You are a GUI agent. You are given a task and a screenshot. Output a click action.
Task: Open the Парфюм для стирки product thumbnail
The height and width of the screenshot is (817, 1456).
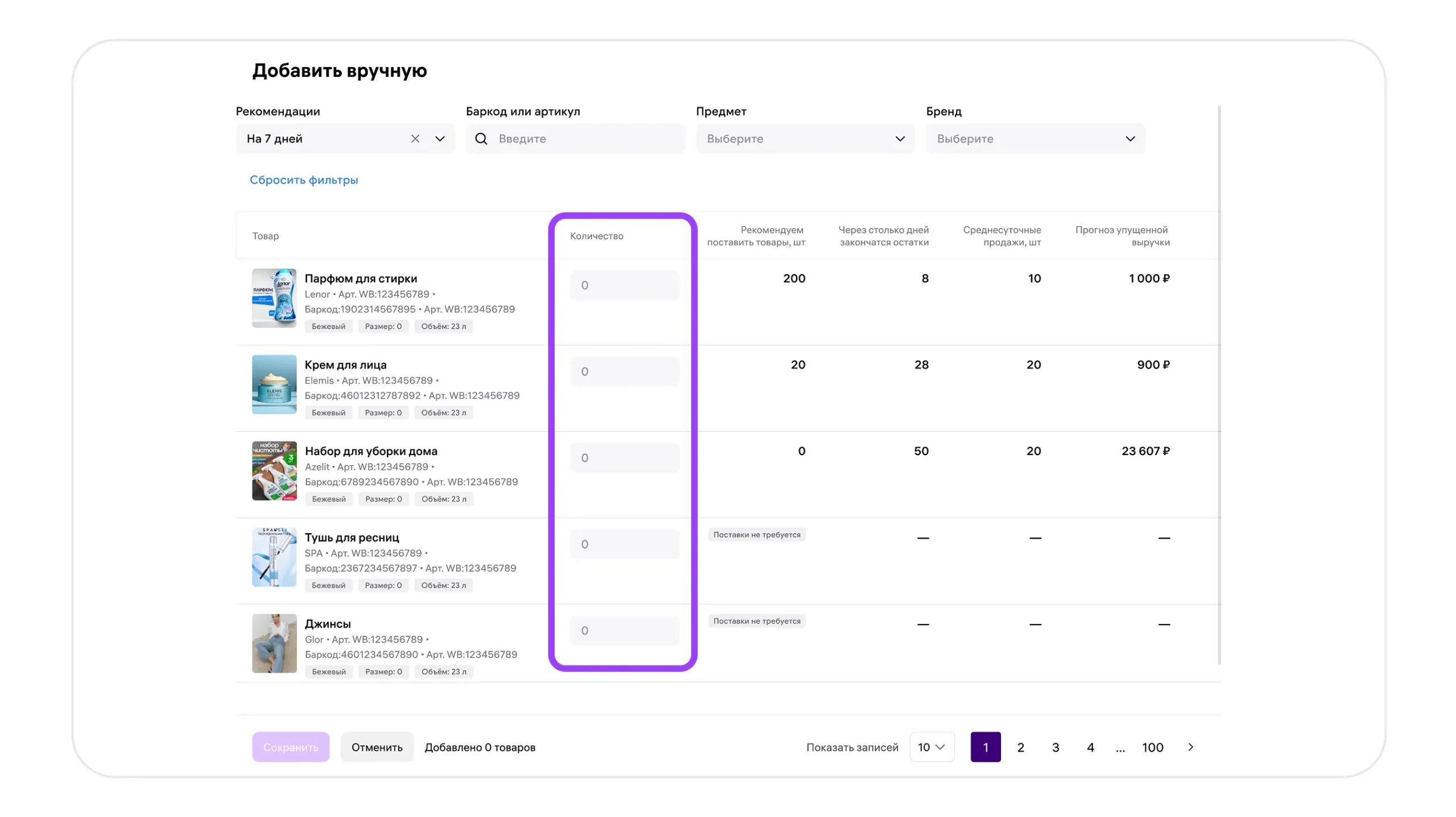point(274,298)
